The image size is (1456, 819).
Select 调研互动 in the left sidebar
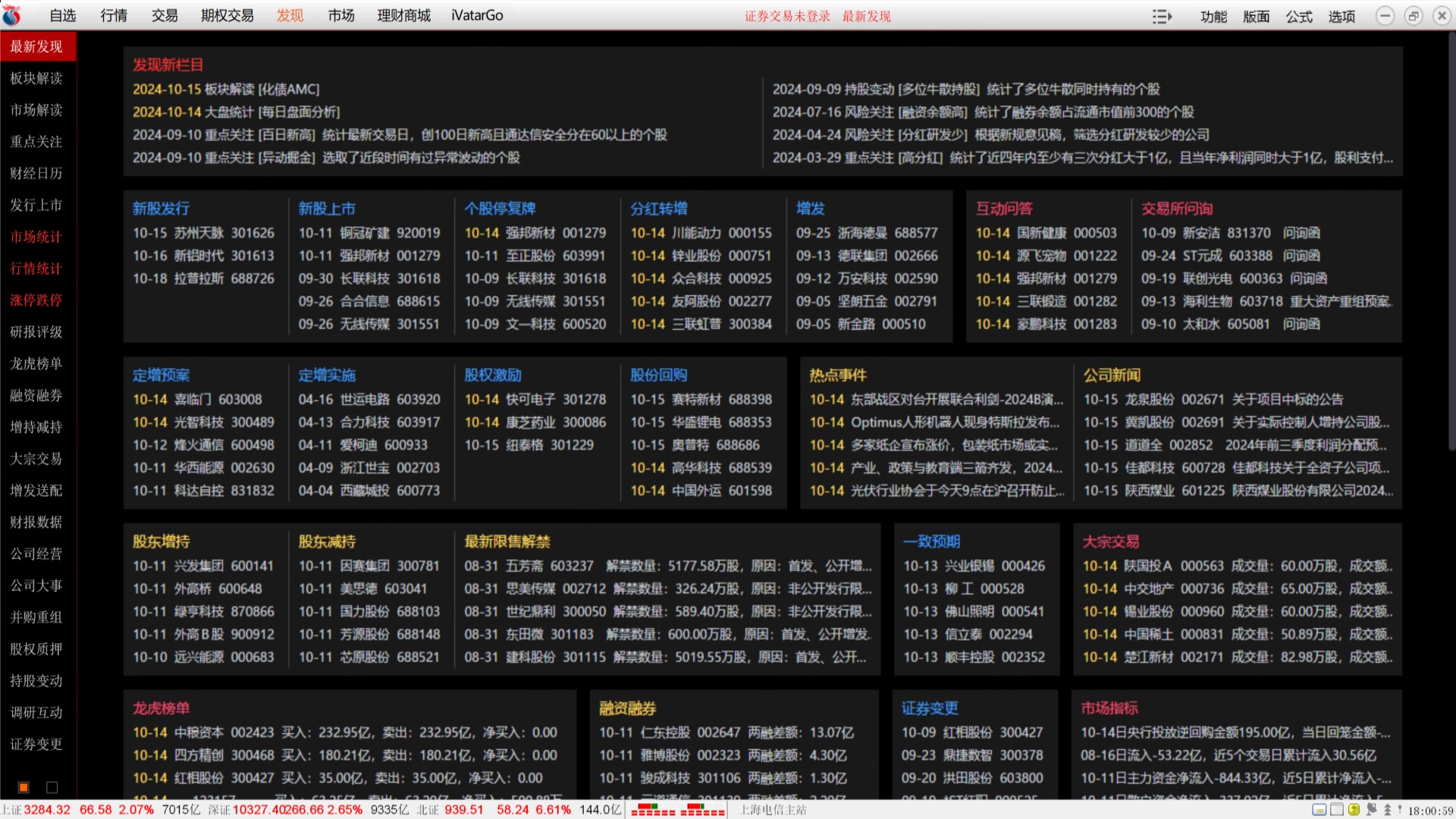tap(38, 713)
